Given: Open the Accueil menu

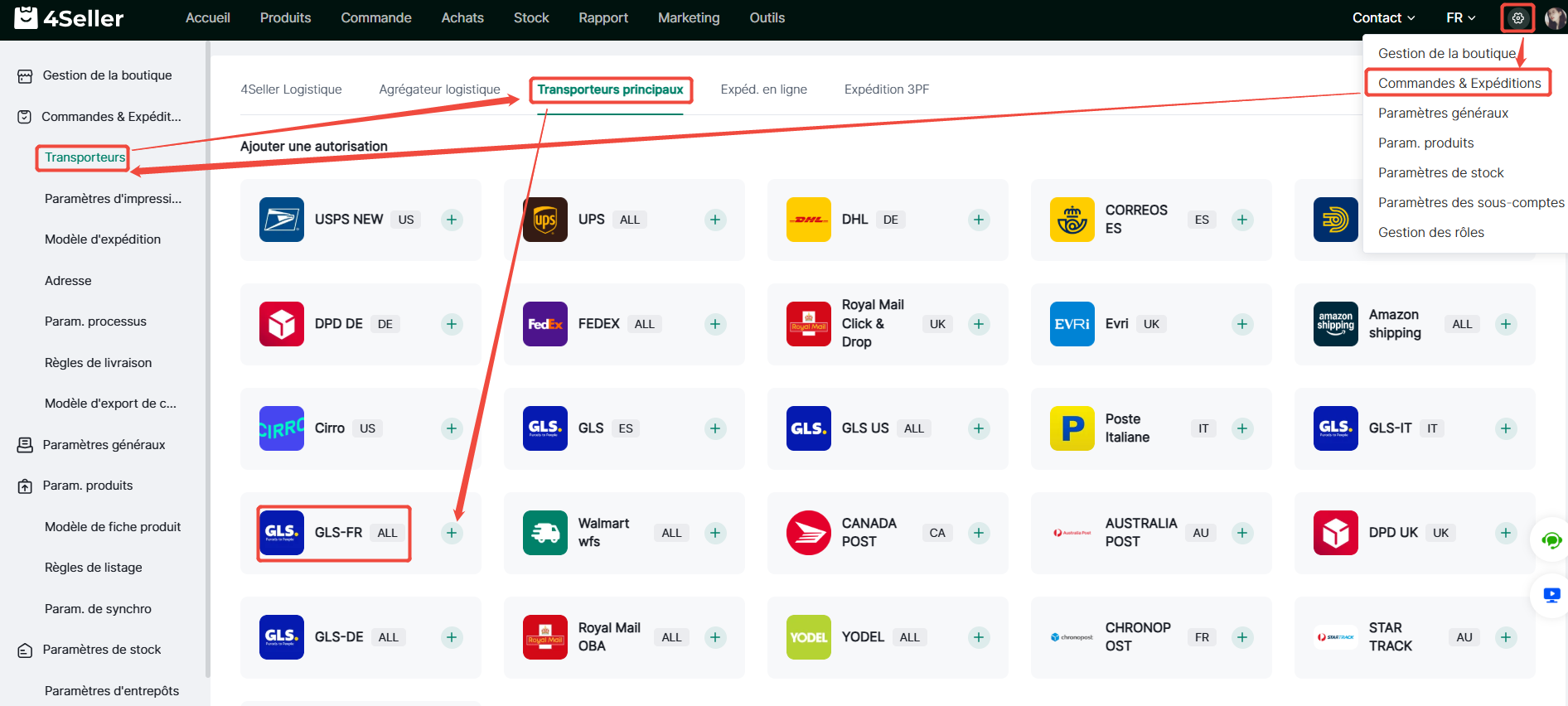Looking at the screenshot, I should [x=208, y=17].
